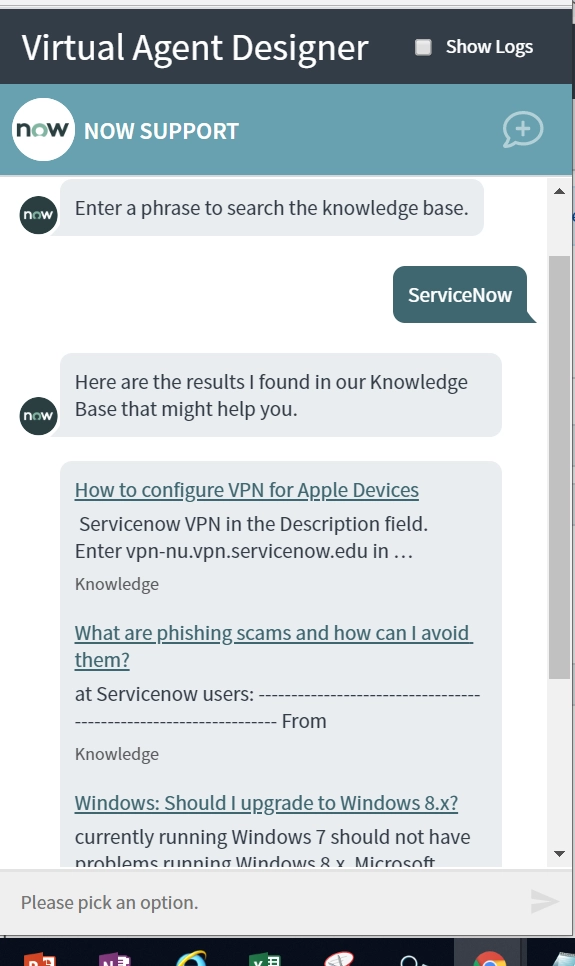Image resolution: width=575 pixels, height=966 pixels.
Task: Click the 'Knowledge' label under the VPN article
Action: 116,584
